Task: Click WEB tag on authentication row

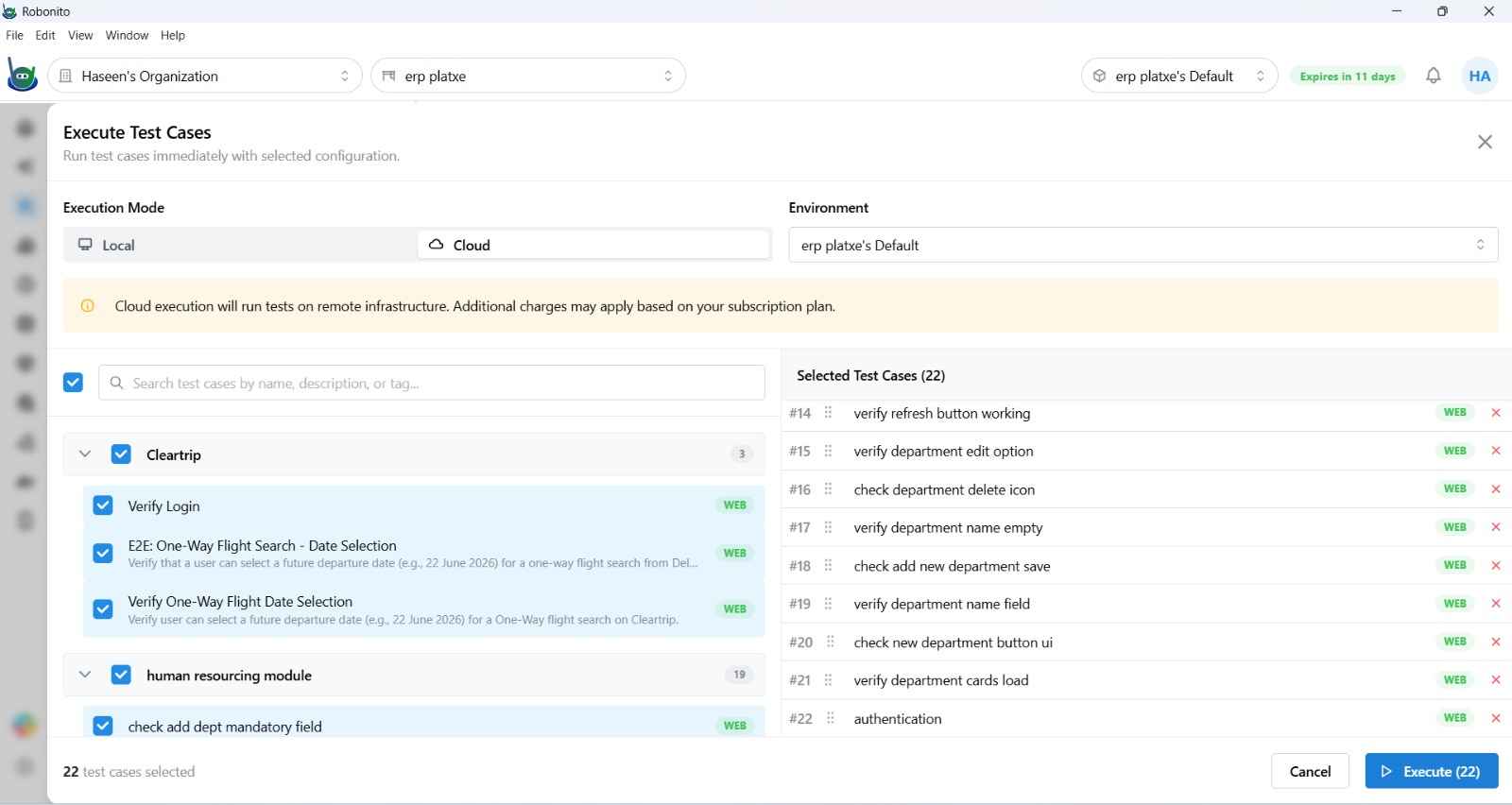Action: pos(1455,718)
